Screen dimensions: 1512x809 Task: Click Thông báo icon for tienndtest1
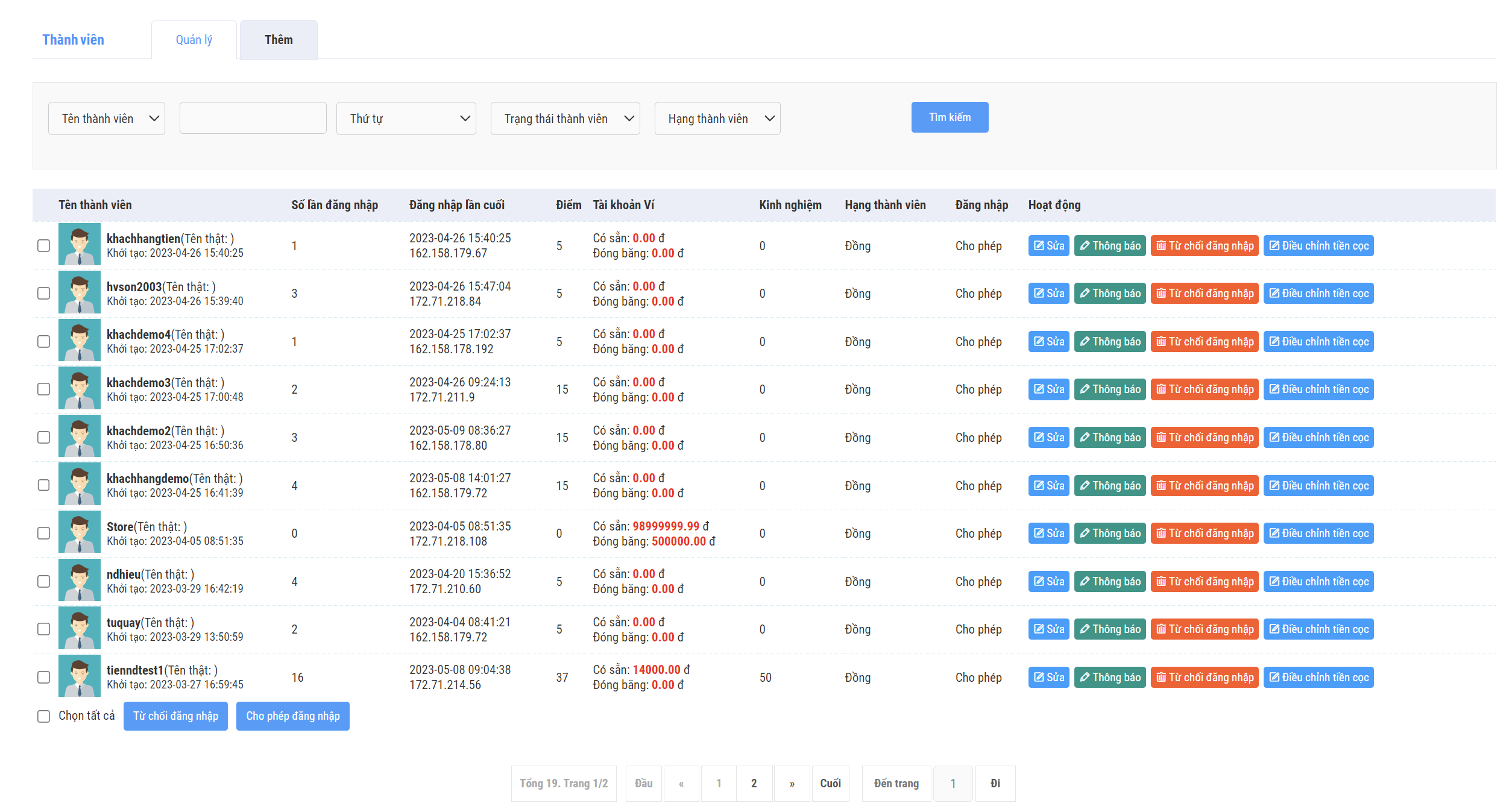click(1085, 678)
